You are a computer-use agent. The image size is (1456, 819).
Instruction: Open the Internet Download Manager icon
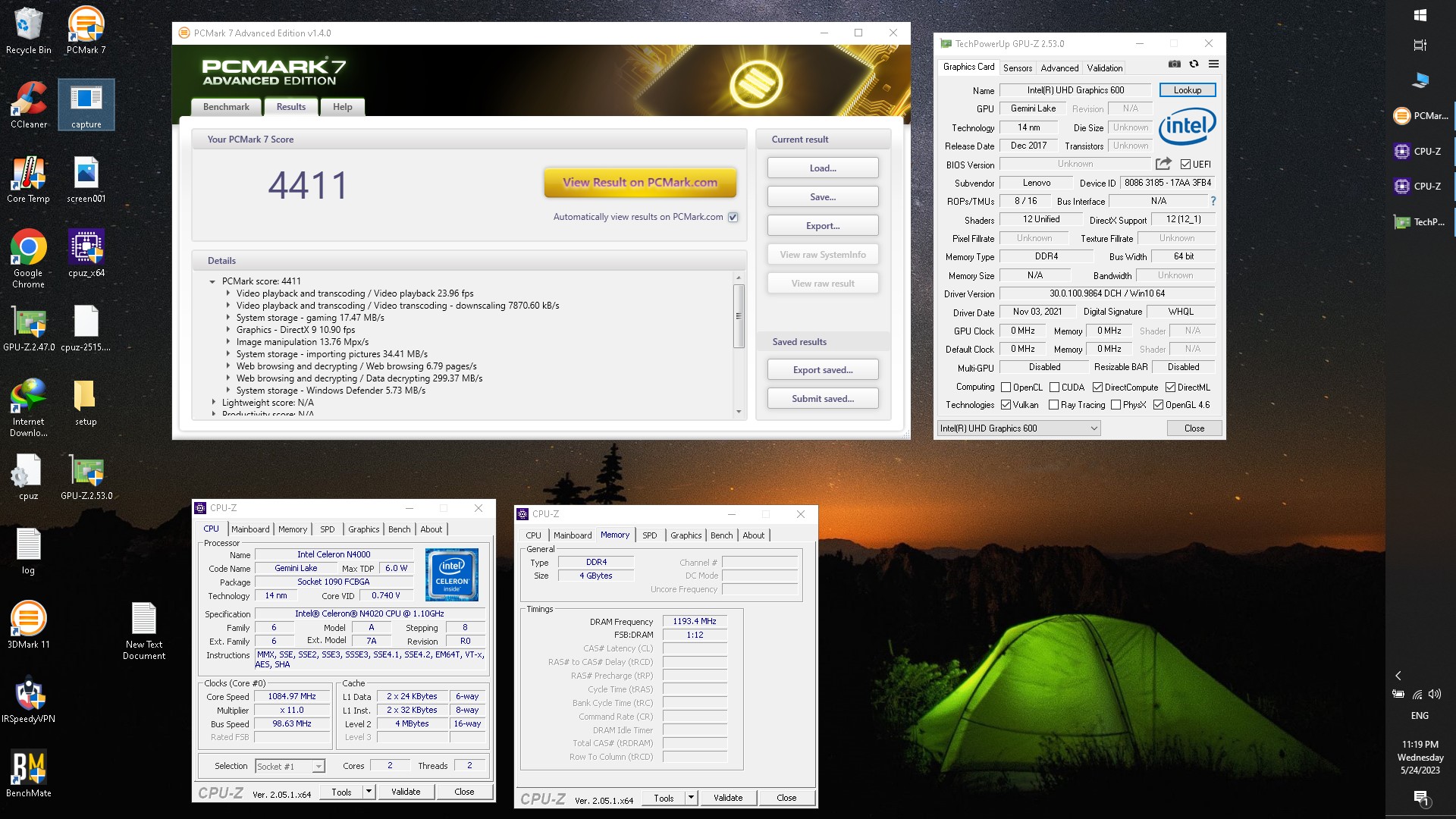click(x=28, y=407)
